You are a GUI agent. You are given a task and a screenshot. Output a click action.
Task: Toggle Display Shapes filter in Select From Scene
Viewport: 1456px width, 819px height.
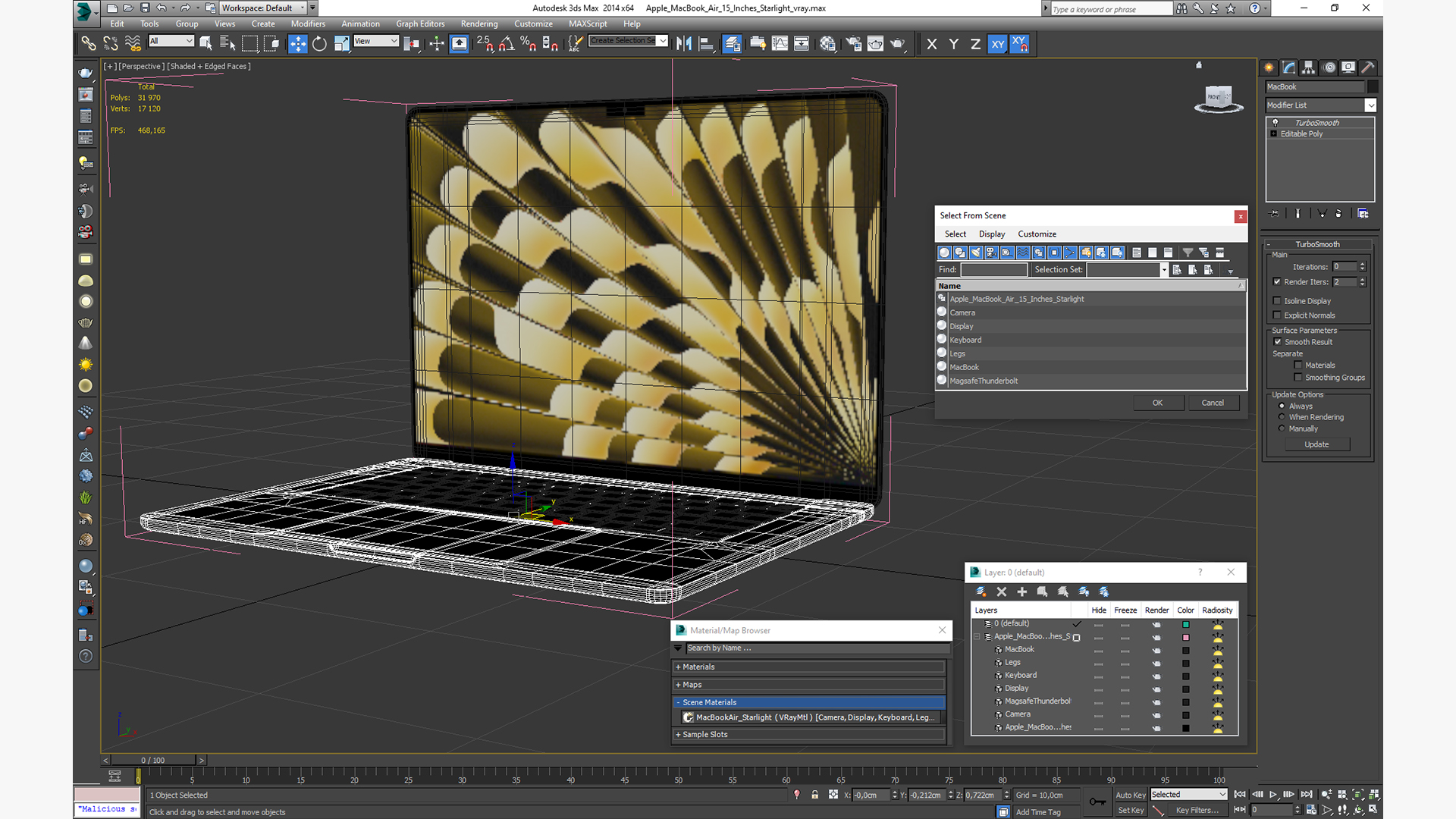tap(960, 253)
